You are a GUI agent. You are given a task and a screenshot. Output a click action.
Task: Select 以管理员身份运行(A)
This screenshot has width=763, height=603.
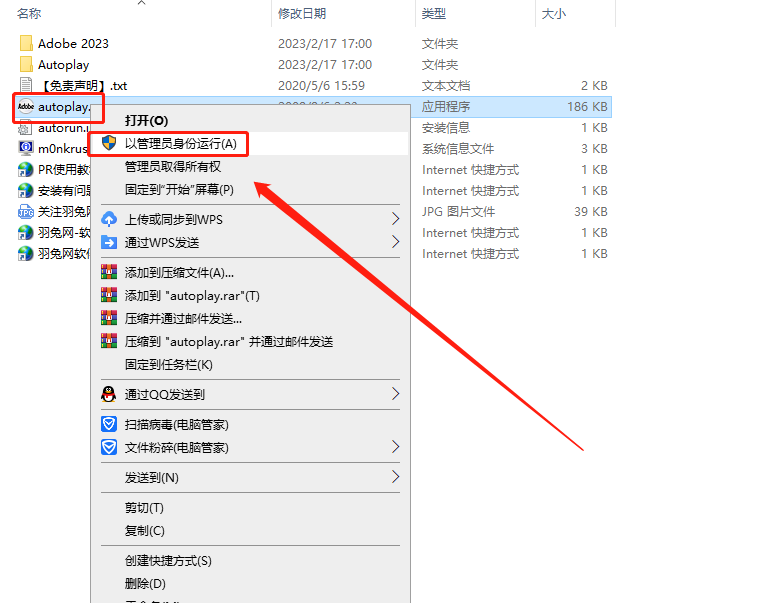(181, 144)
